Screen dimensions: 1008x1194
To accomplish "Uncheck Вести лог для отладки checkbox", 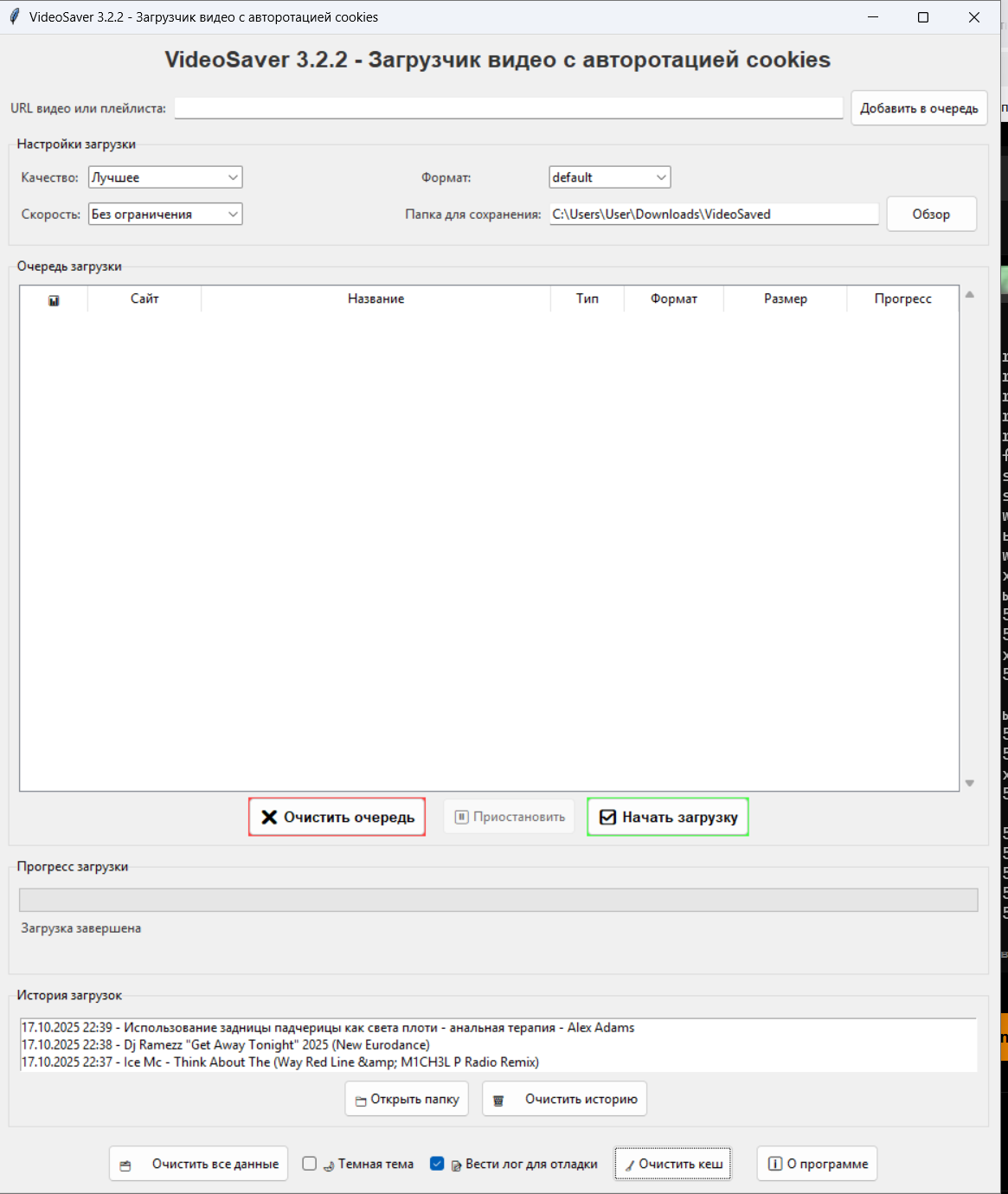I will pyautogui.click(x=437, y=1164).
